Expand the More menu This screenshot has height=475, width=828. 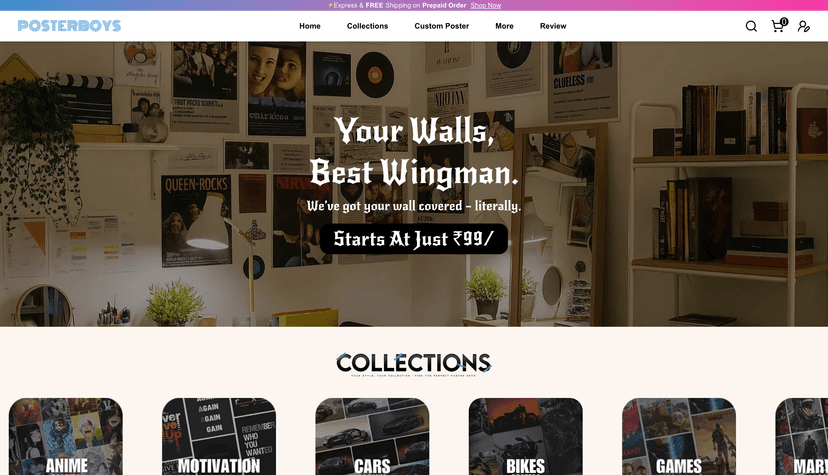click(x=504, y=26)
